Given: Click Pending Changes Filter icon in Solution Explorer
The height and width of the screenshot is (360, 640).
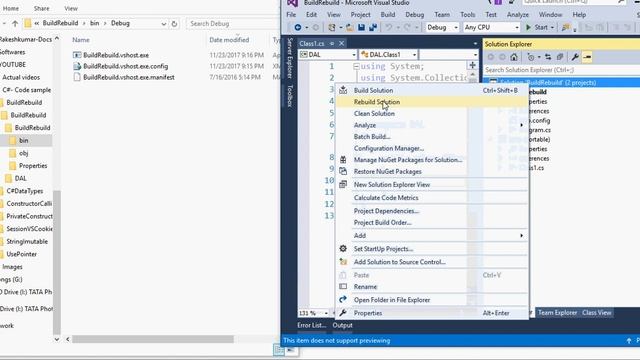Looking at the screenshot, I should [531, 57].
